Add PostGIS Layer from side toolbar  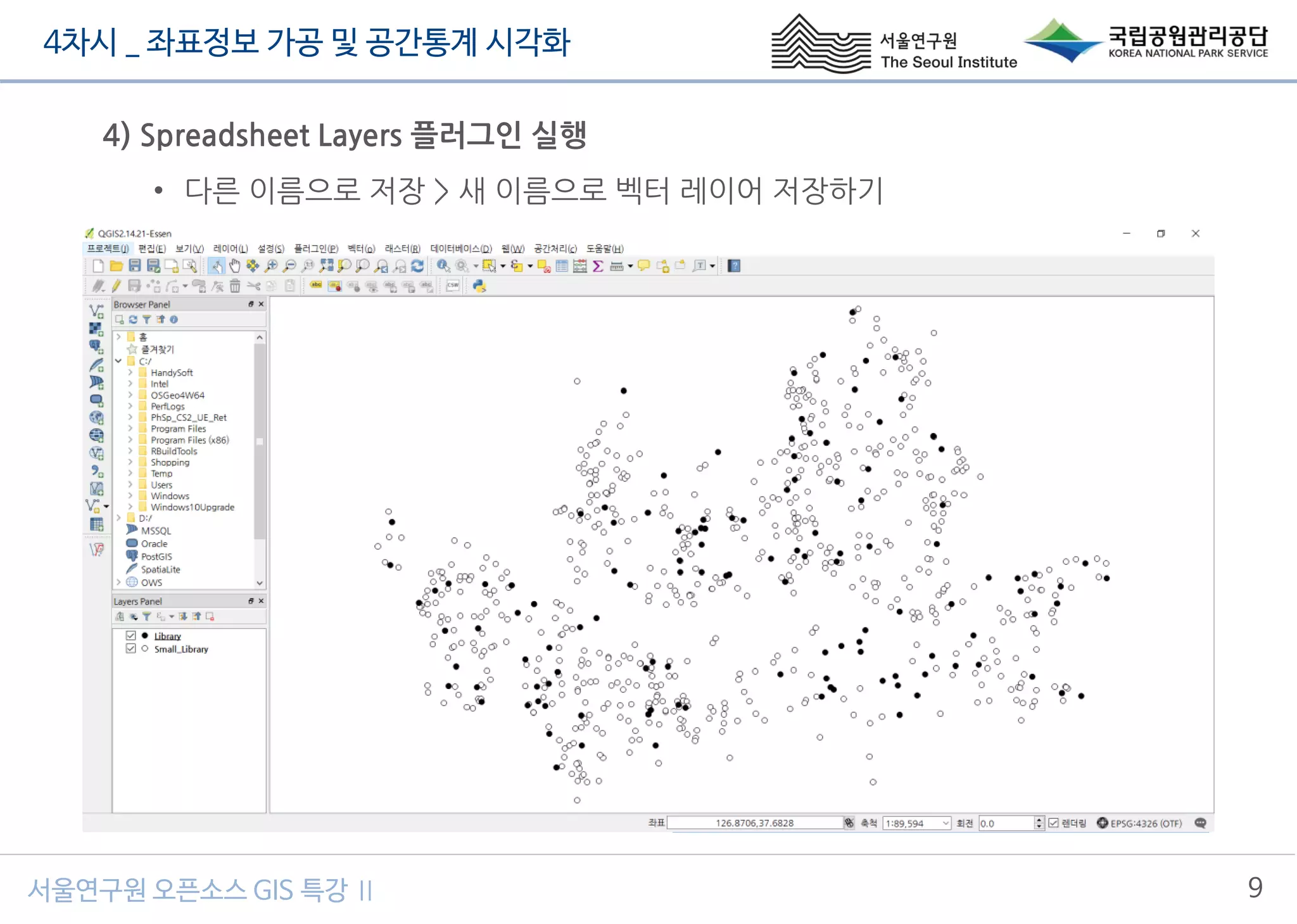coord(96,346)
